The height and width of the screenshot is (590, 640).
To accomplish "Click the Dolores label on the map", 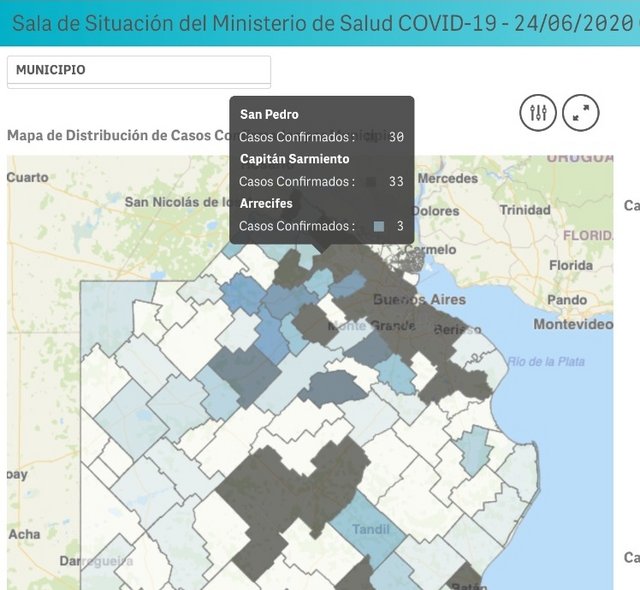I will click(x=436, y=211).
